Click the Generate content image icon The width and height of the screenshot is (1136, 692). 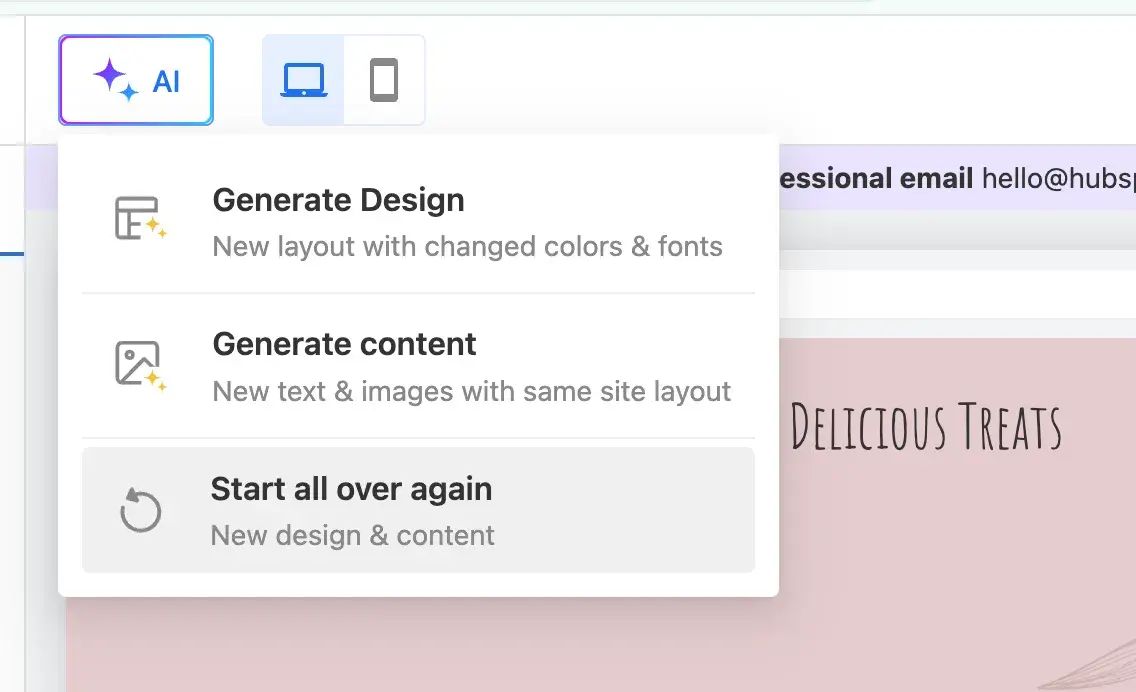click(x=139, y=364)
